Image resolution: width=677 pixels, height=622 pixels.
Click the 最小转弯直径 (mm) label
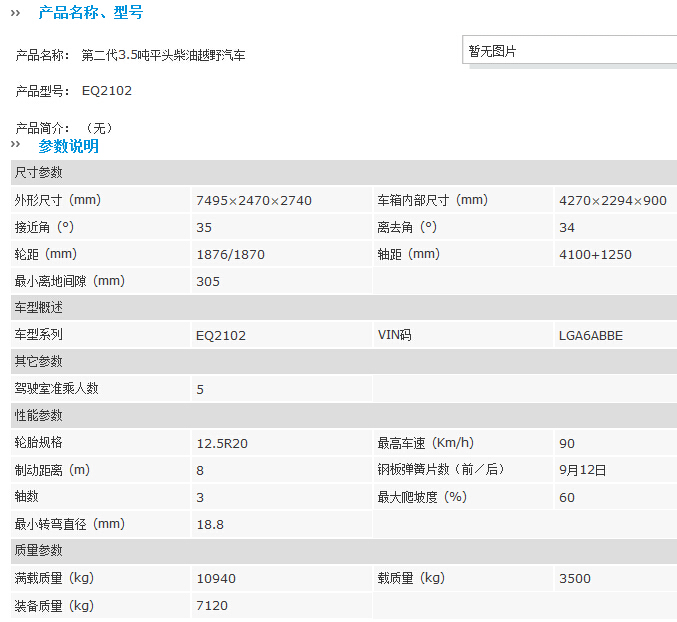click(70, 524)
